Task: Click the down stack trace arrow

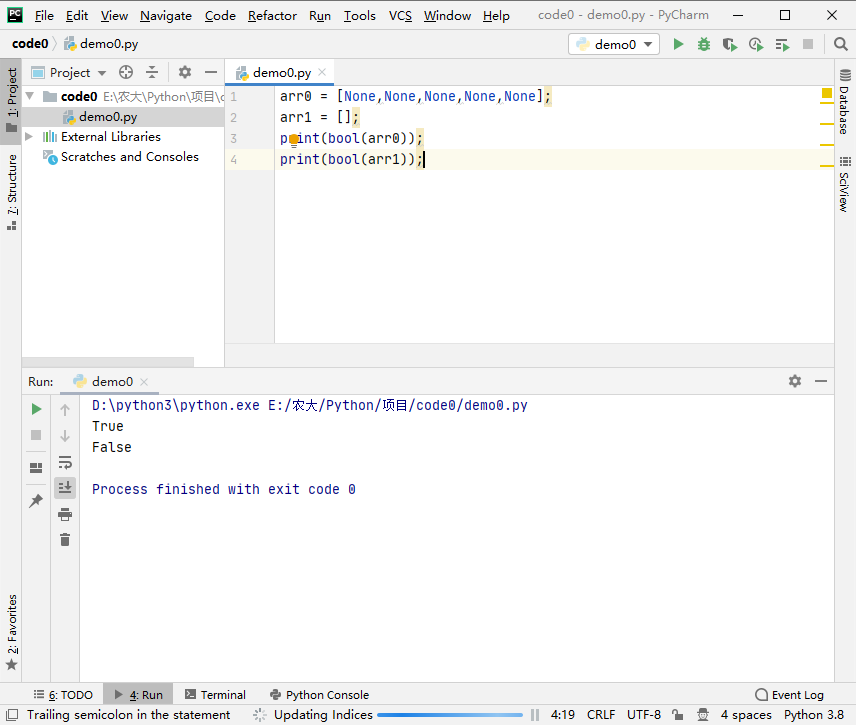Action: click(65, 436)
